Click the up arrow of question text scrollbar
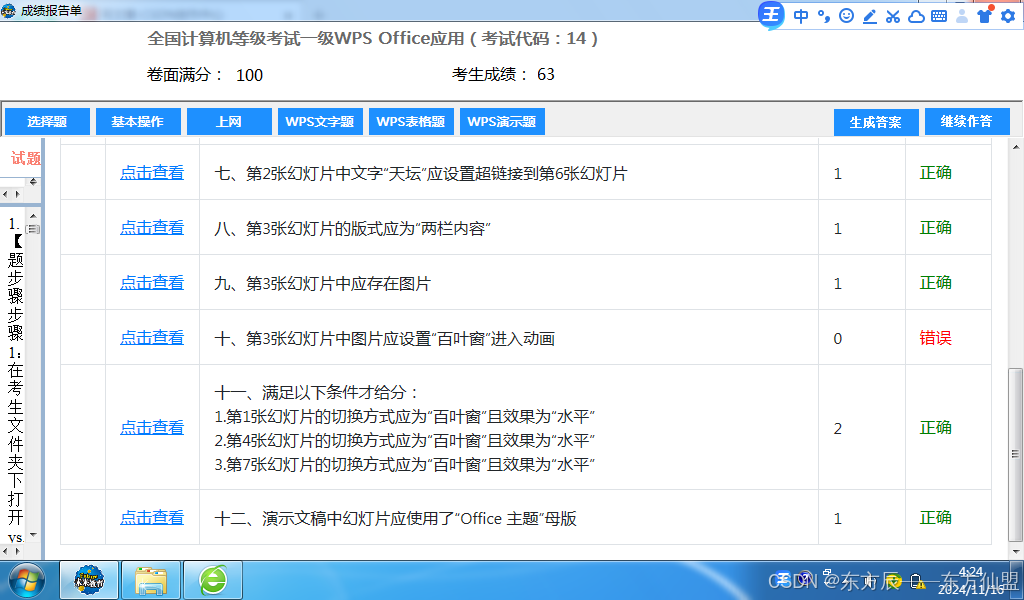Image resolution: width=1024 pixels, height=600 pixels. pos(33,215)
